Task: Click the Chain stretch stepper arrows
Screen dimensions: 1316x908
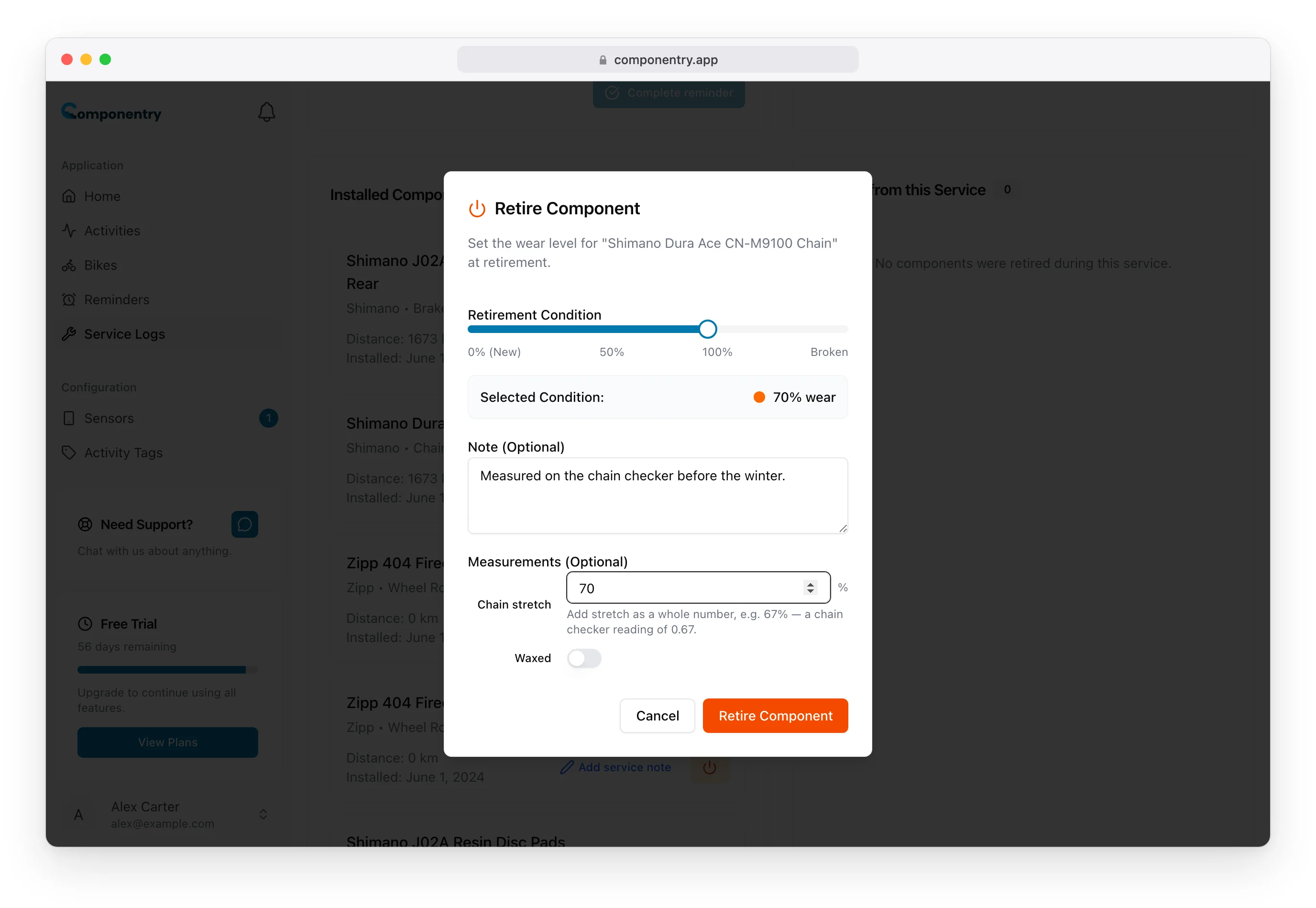Action: tap(810, 587)
